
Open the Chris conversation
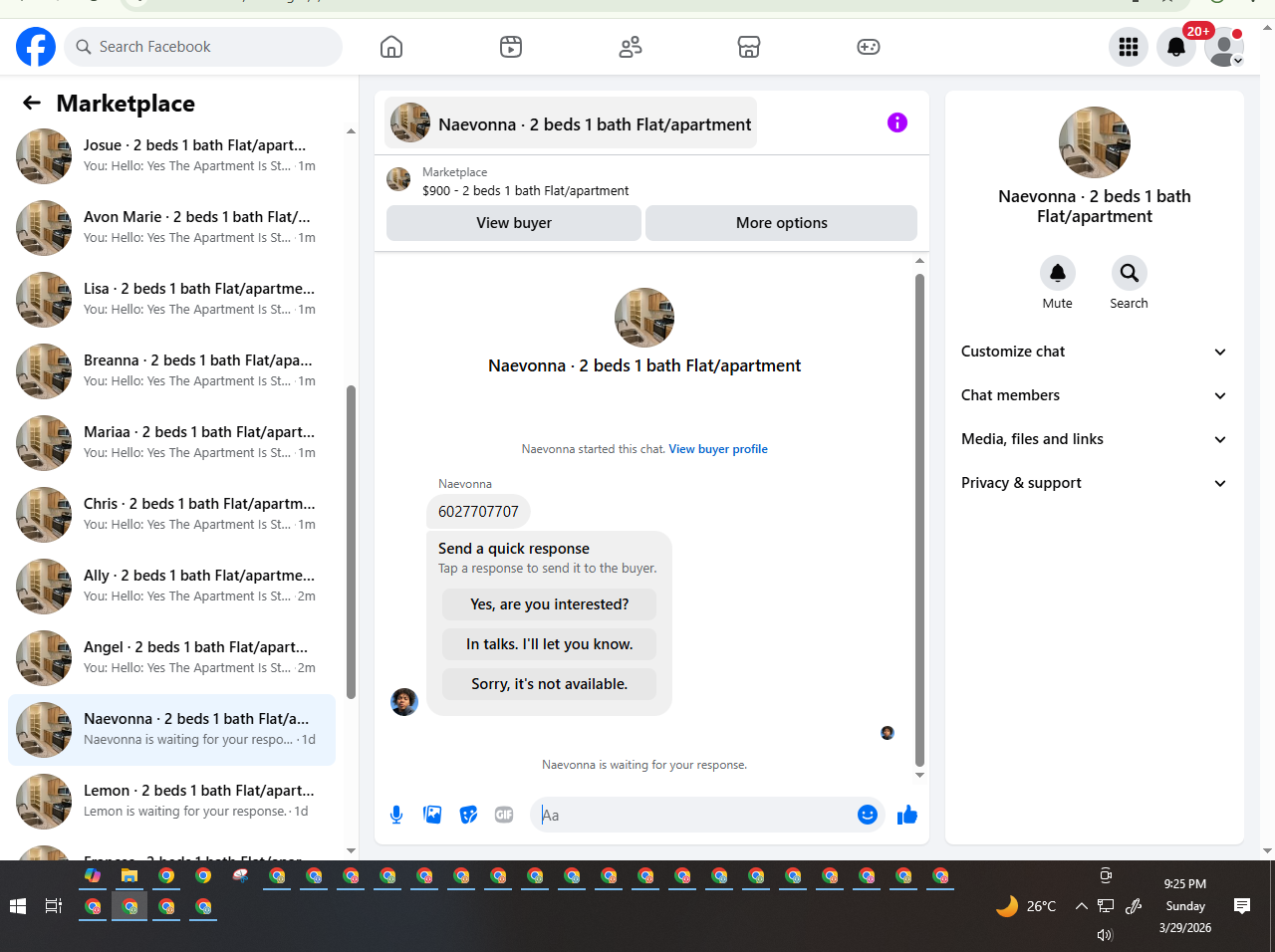[171, 515]
